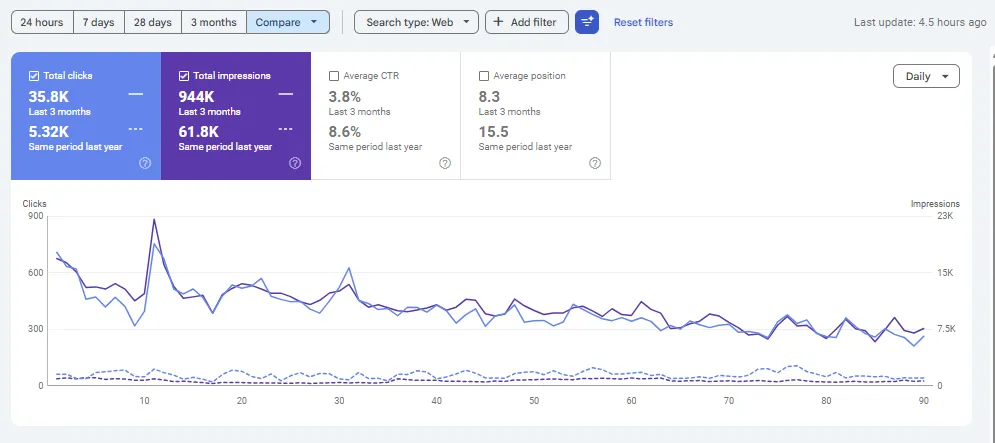The image size is (995, 443).
Task: Click the Clicks axis label
Action: tap(34, 204)
